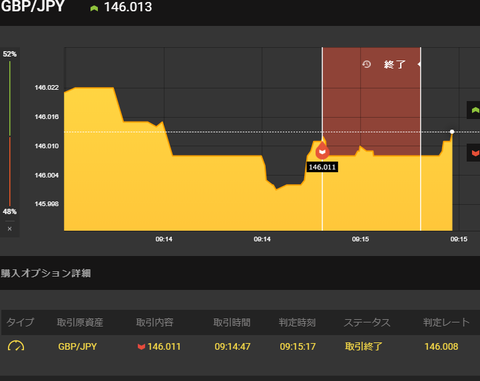Click the gauge type icon in trade row
Screen dimensions: 480x381
16,346
